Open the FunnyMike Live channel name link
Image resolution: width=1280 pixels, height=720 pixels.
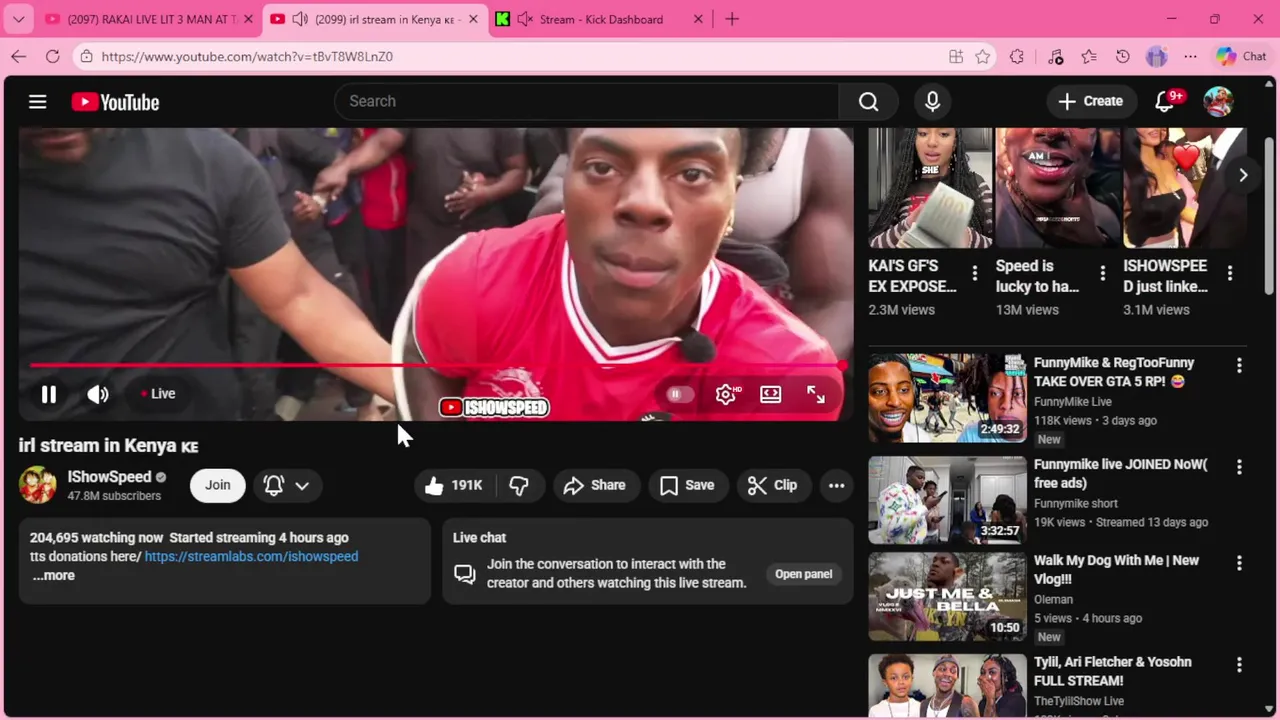coord(1073,401)
